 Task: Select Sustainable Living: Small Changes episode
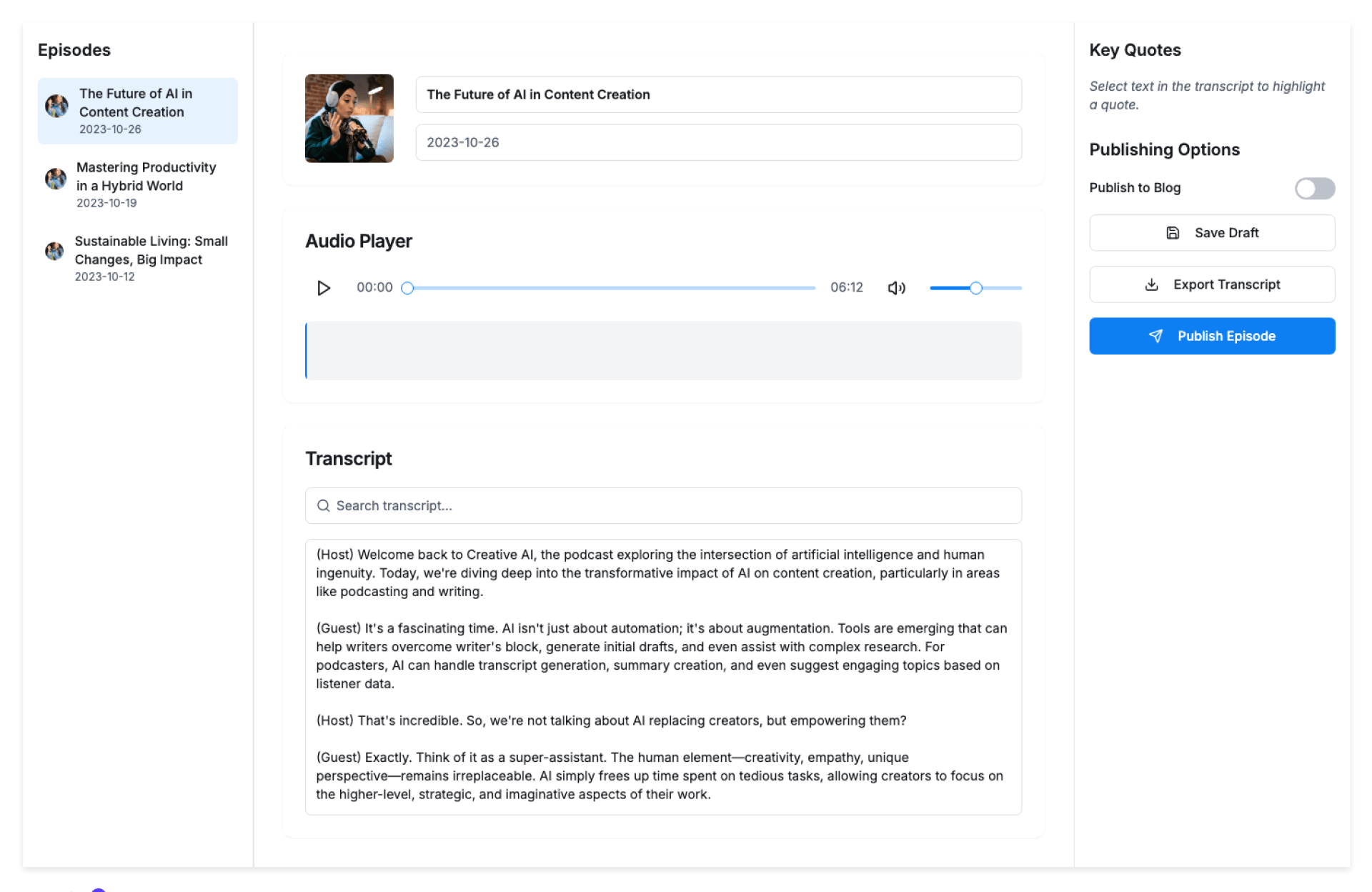coord(151,251)
